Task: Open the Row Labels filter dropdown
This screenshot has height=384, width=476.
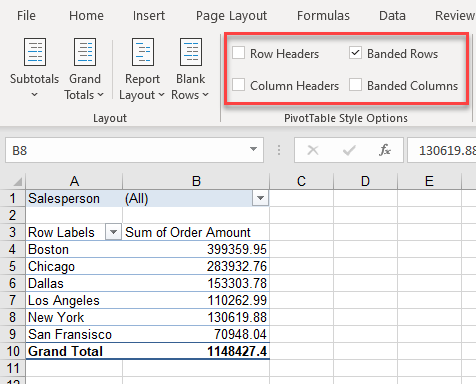Action: coord(113,232)
